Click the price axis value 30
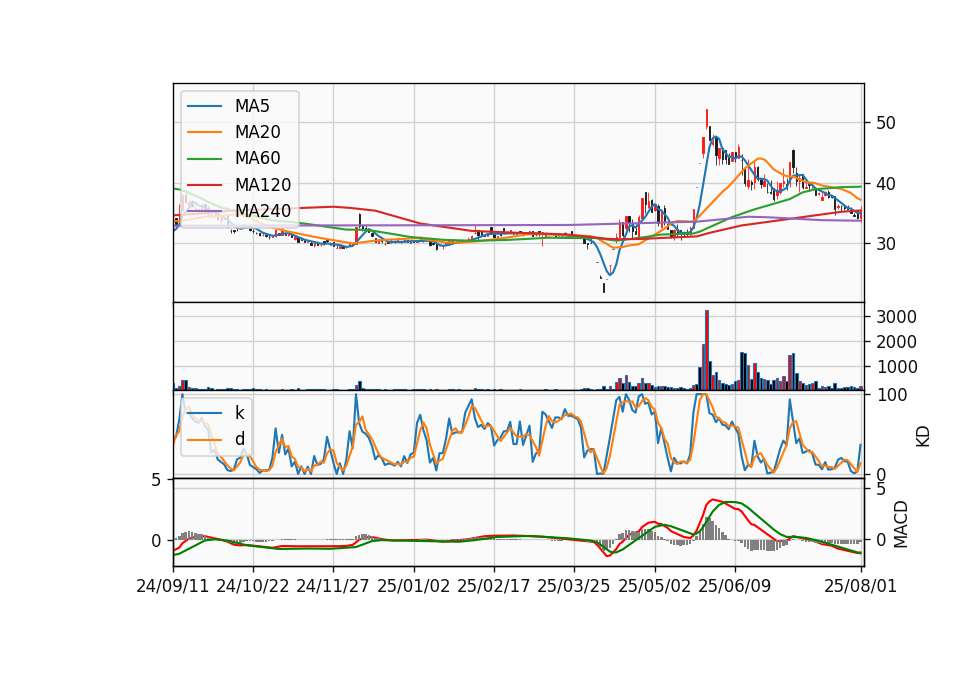This screenshot has height=690, width=960. [886, 244]
